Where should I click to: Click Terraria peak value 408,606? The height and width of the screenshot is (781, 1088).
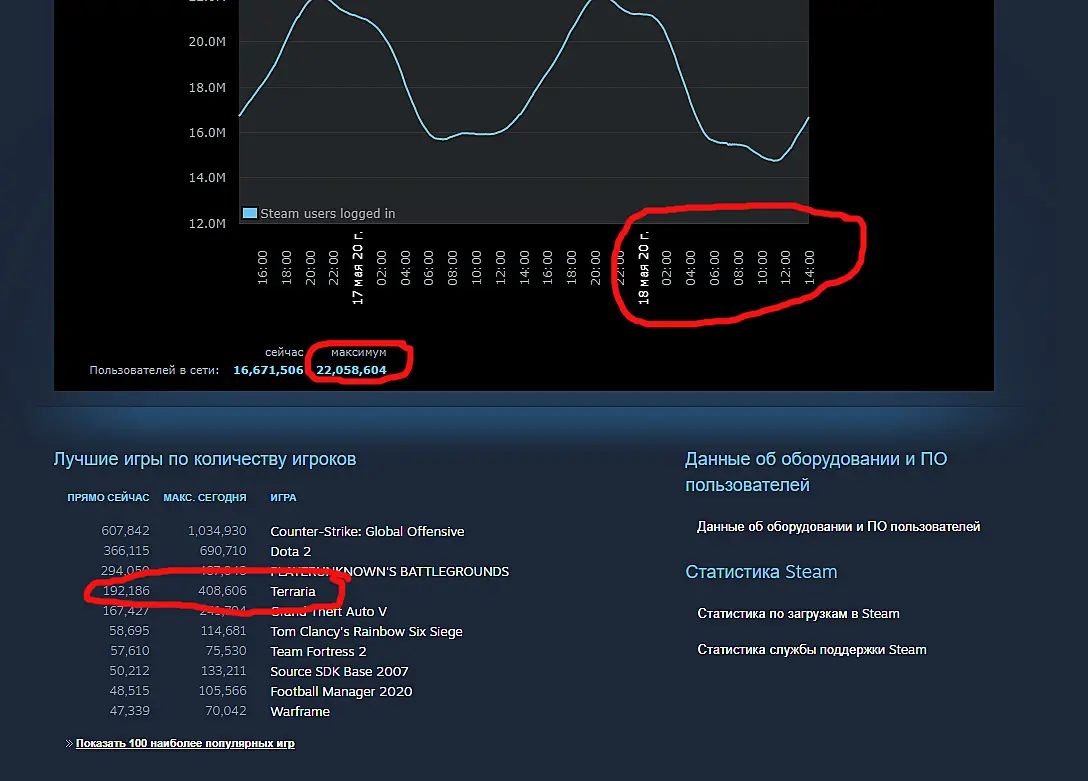pyautogui.click(x=222, y=591)
